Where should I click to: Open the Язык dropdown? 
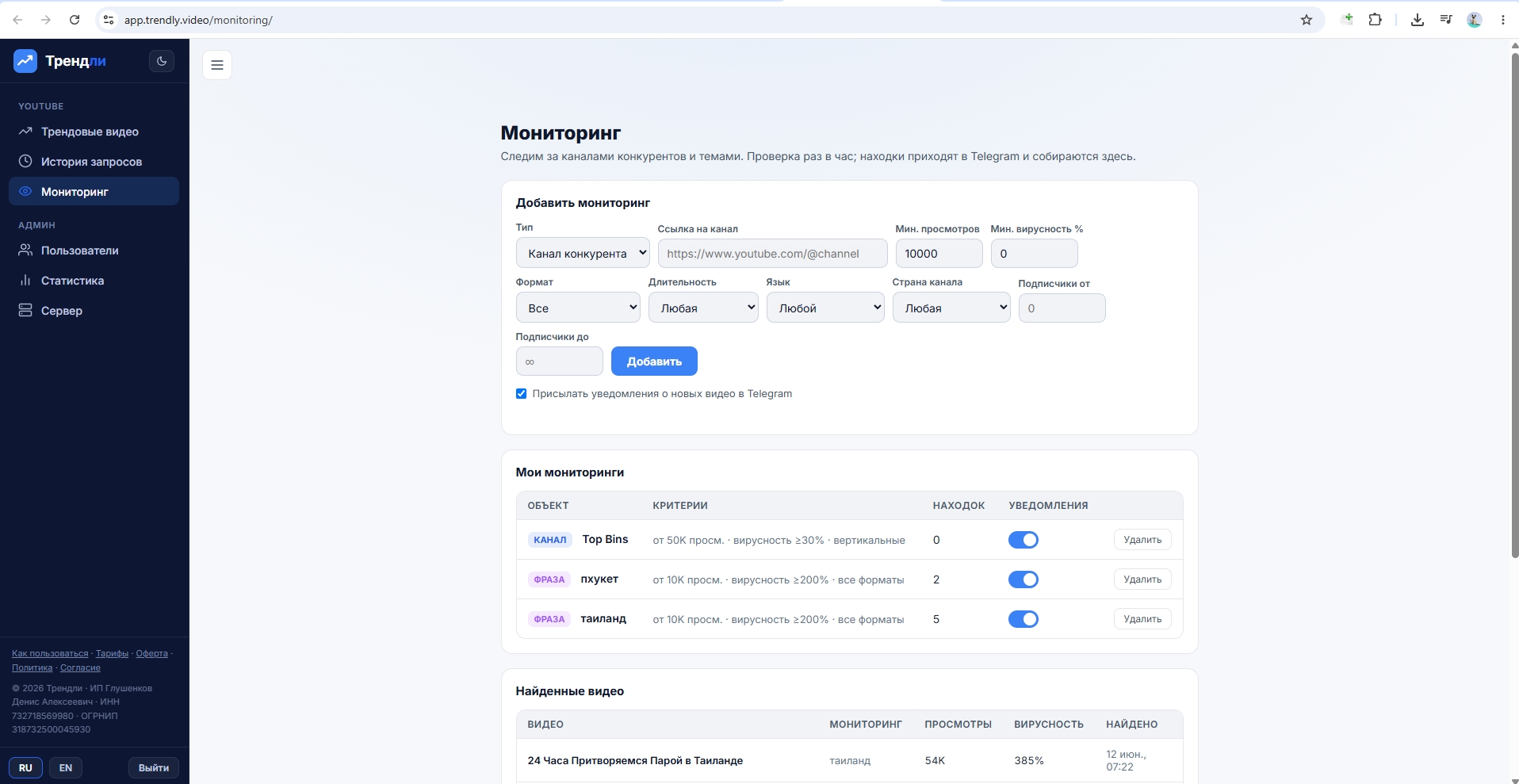tap(825, 308)
